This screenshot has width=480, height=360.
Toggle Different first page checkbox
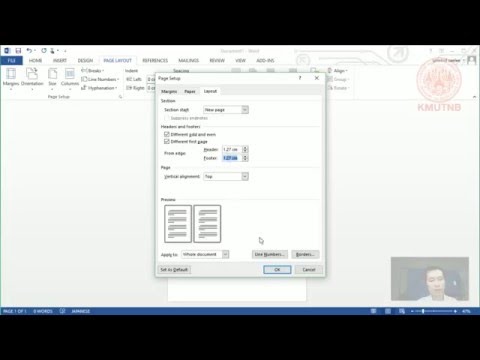click(x=167, y=142)
